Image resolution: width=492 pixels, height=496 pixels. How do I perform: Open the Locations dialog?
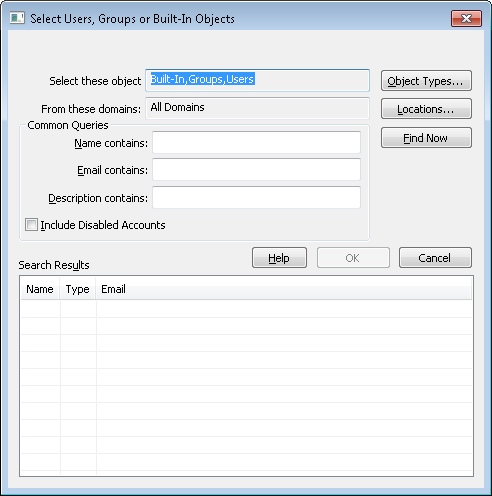(426, 109)
